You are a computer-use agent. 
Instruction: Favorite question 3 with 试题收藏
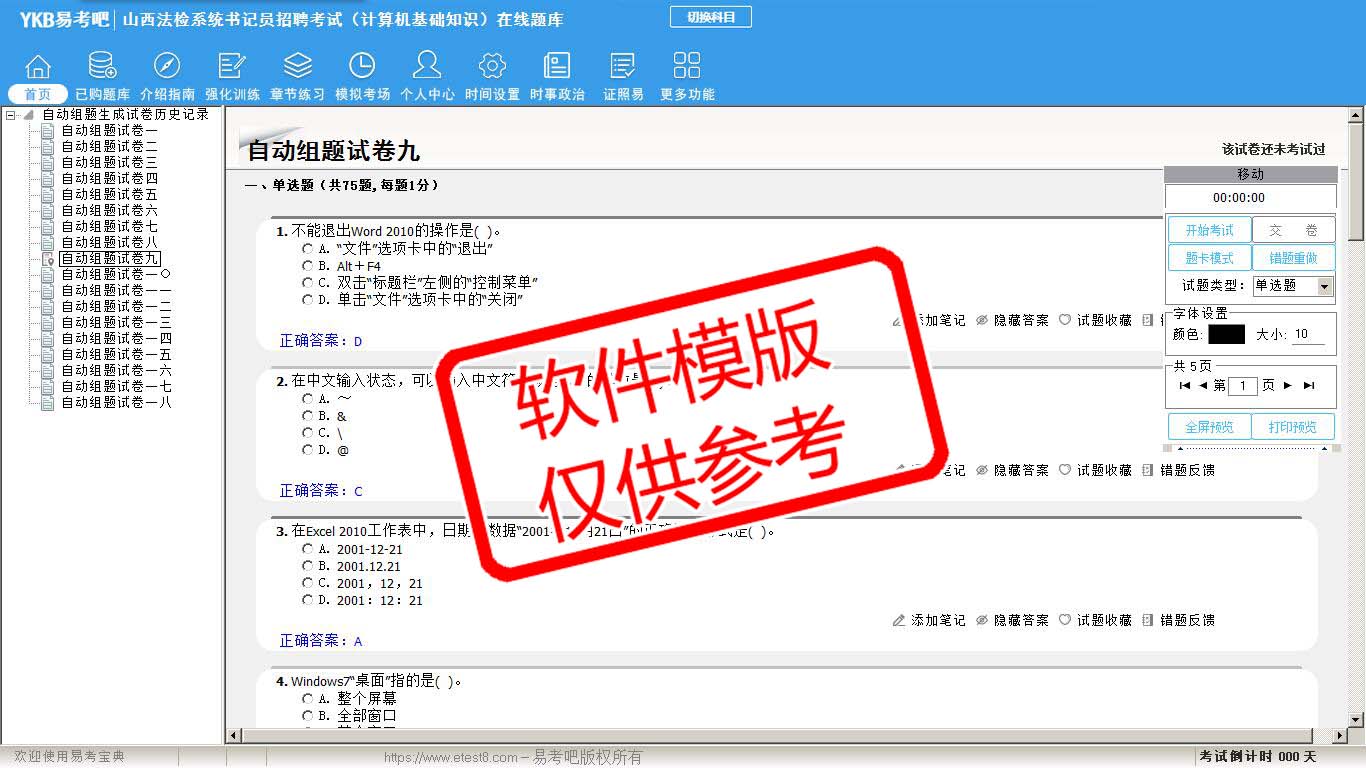1095,620
